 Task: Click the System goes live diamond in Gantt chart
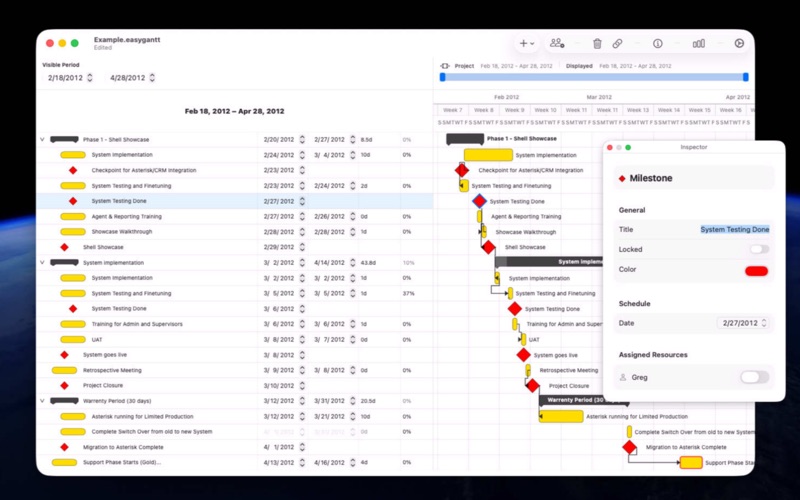(523, 355)
